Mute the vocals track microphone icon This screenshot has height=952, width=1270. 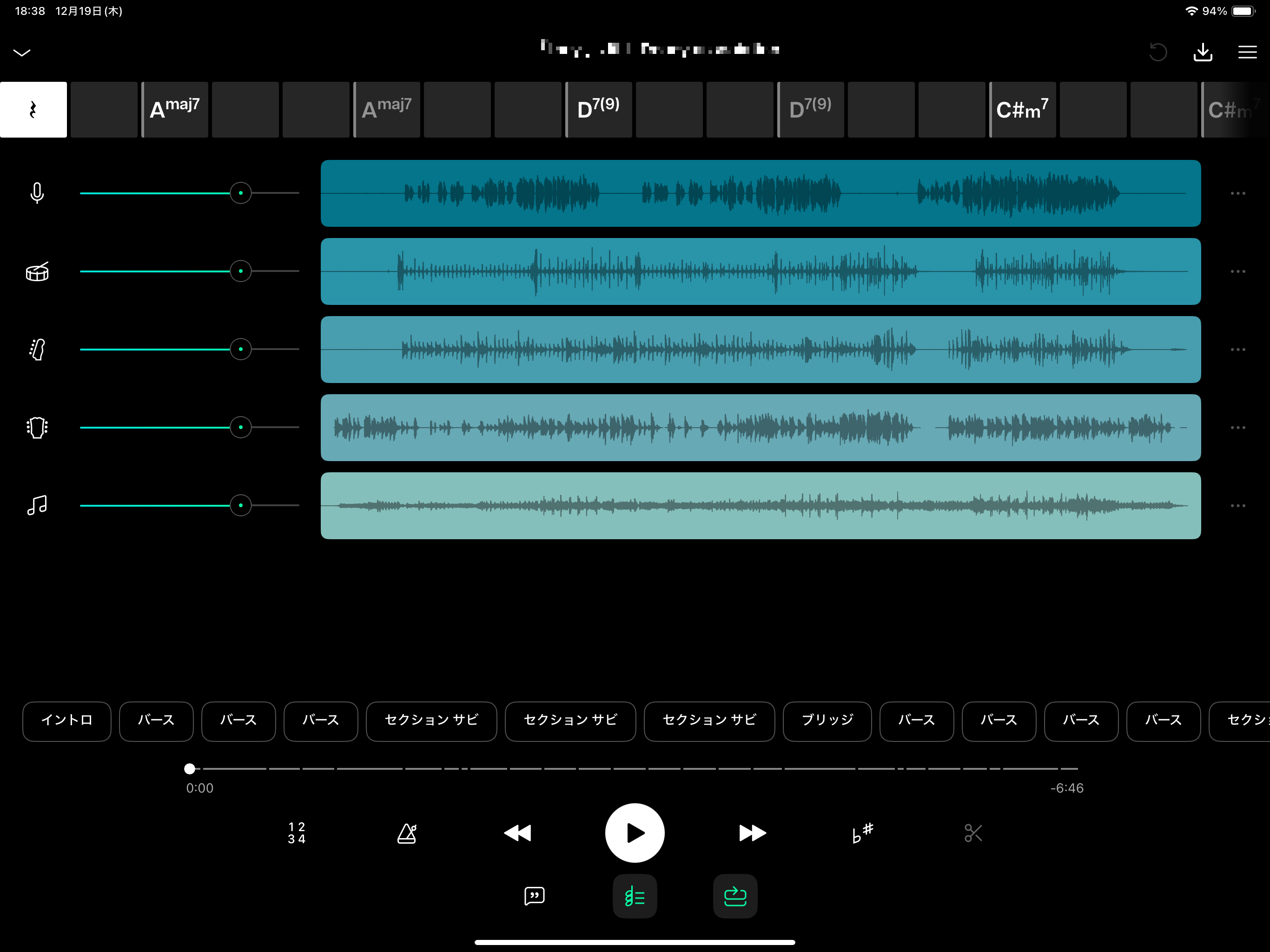[37, 193]
